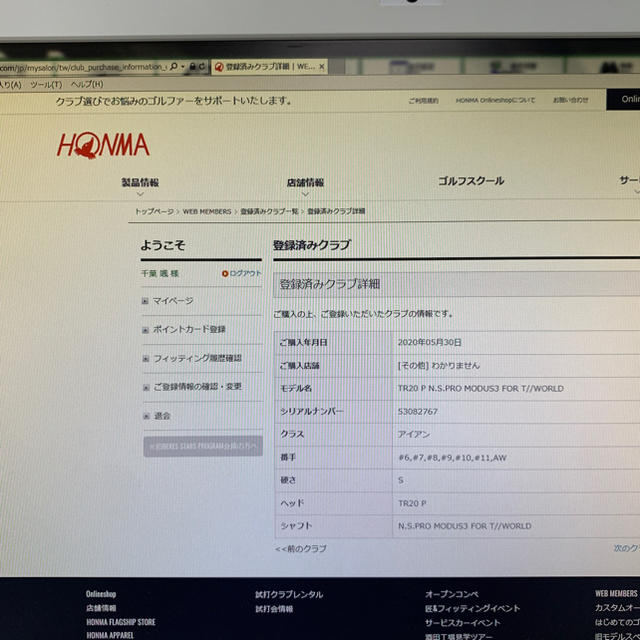The height and width of the screenshot is (640, 640).
Task: Open the ツール(T) menu
Action: (46, 84)
